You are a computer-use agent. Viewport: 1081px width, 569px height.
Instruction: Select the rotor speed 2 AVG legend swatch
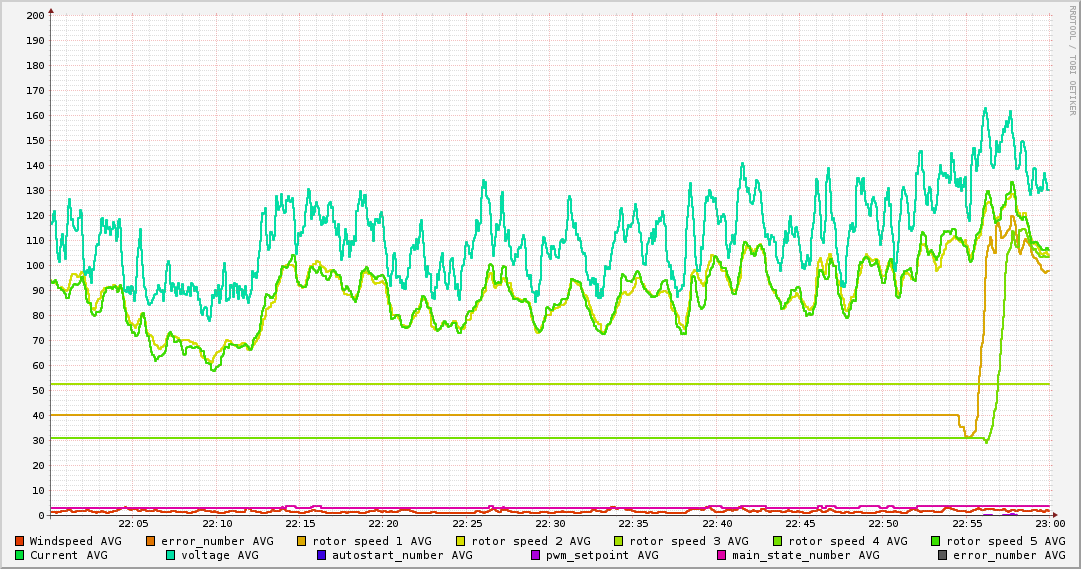point(461,541)
